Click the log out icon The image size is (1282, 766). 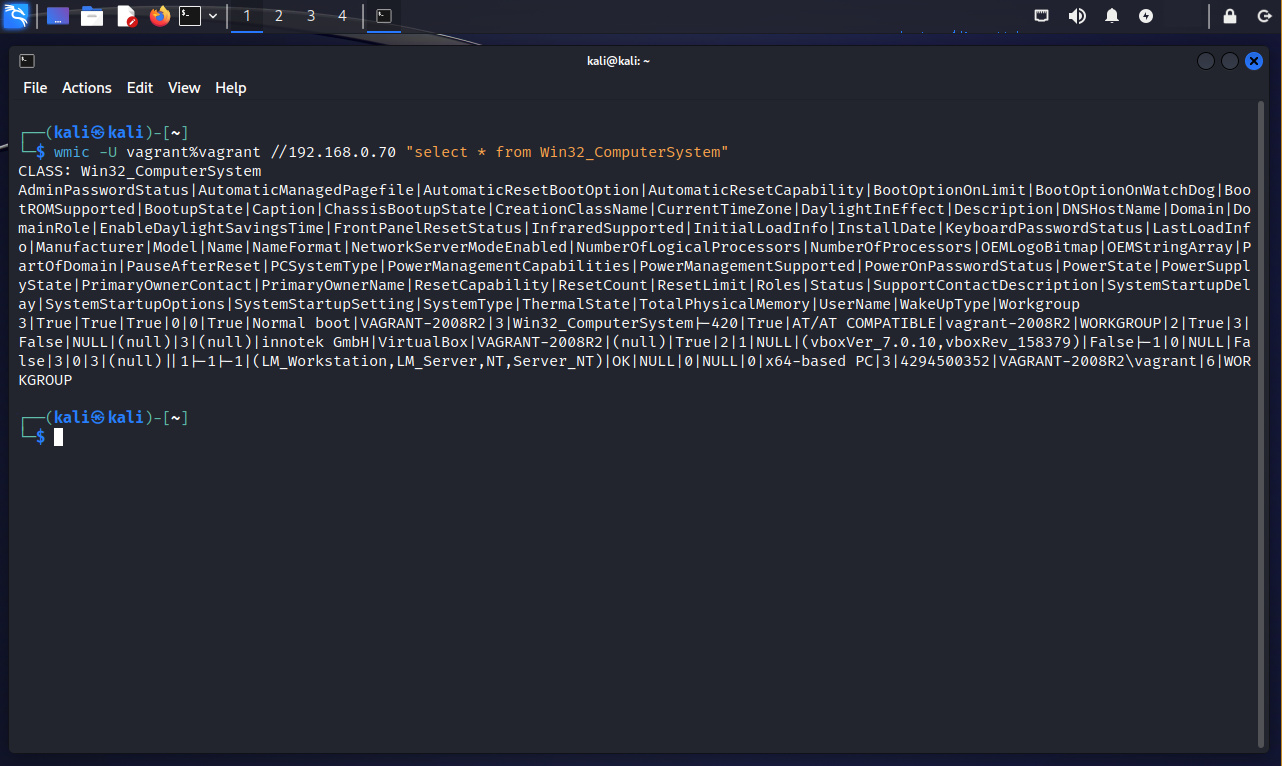pos(1261,16)
